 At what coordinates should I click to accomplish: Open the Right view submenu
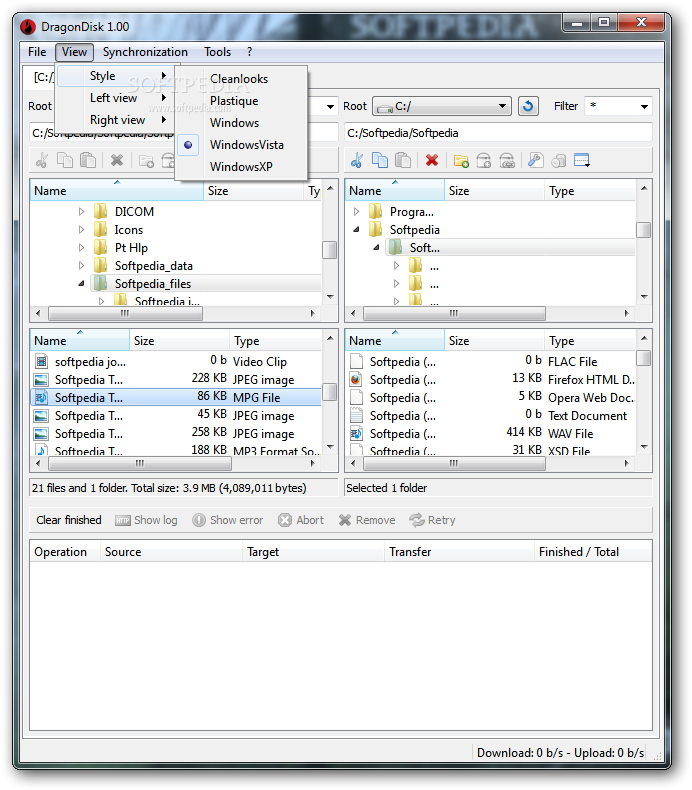click(x=115, y=120)
